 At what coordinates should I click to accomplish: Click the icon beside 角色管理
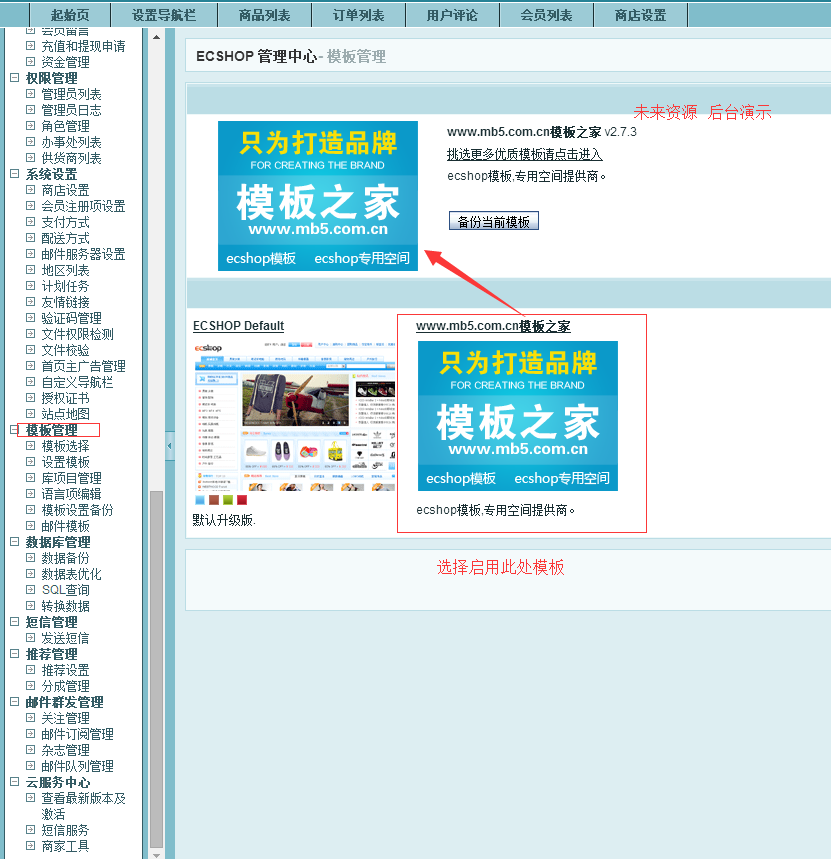tap(31, 125)
